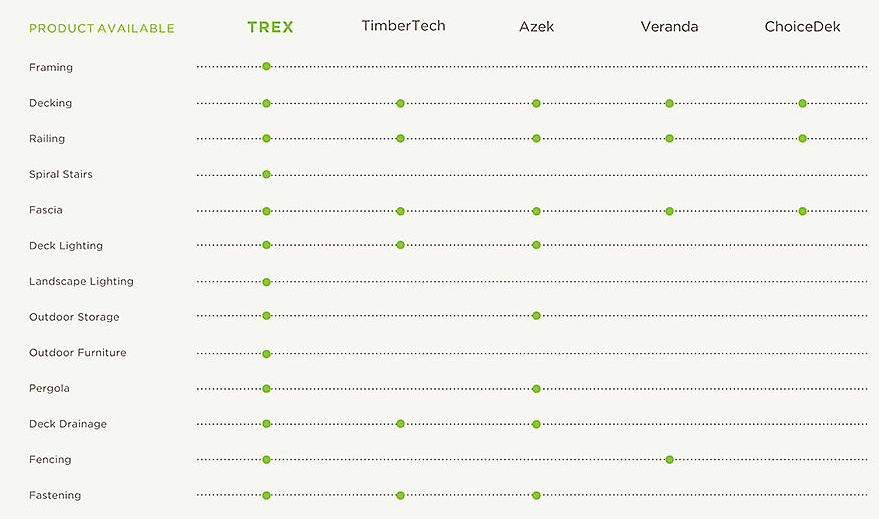879x519 pixels.
Task: Click the Azek dot for Outdoor Storage
Action: (536, 316)
